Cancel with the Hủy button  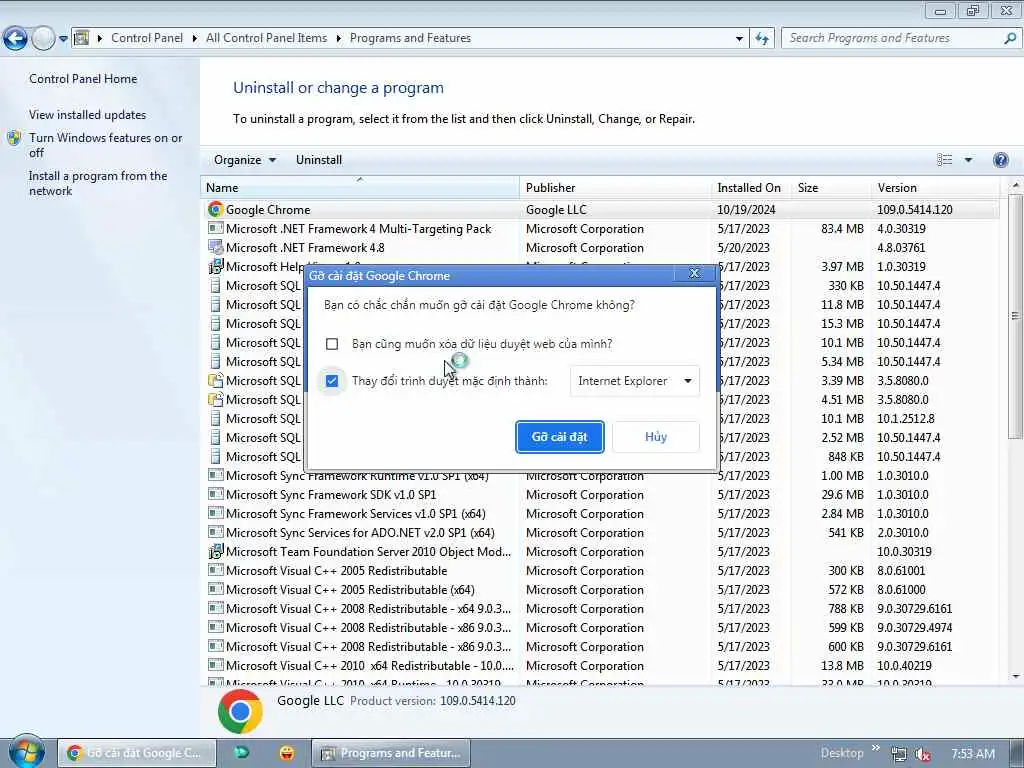(656, 437)
